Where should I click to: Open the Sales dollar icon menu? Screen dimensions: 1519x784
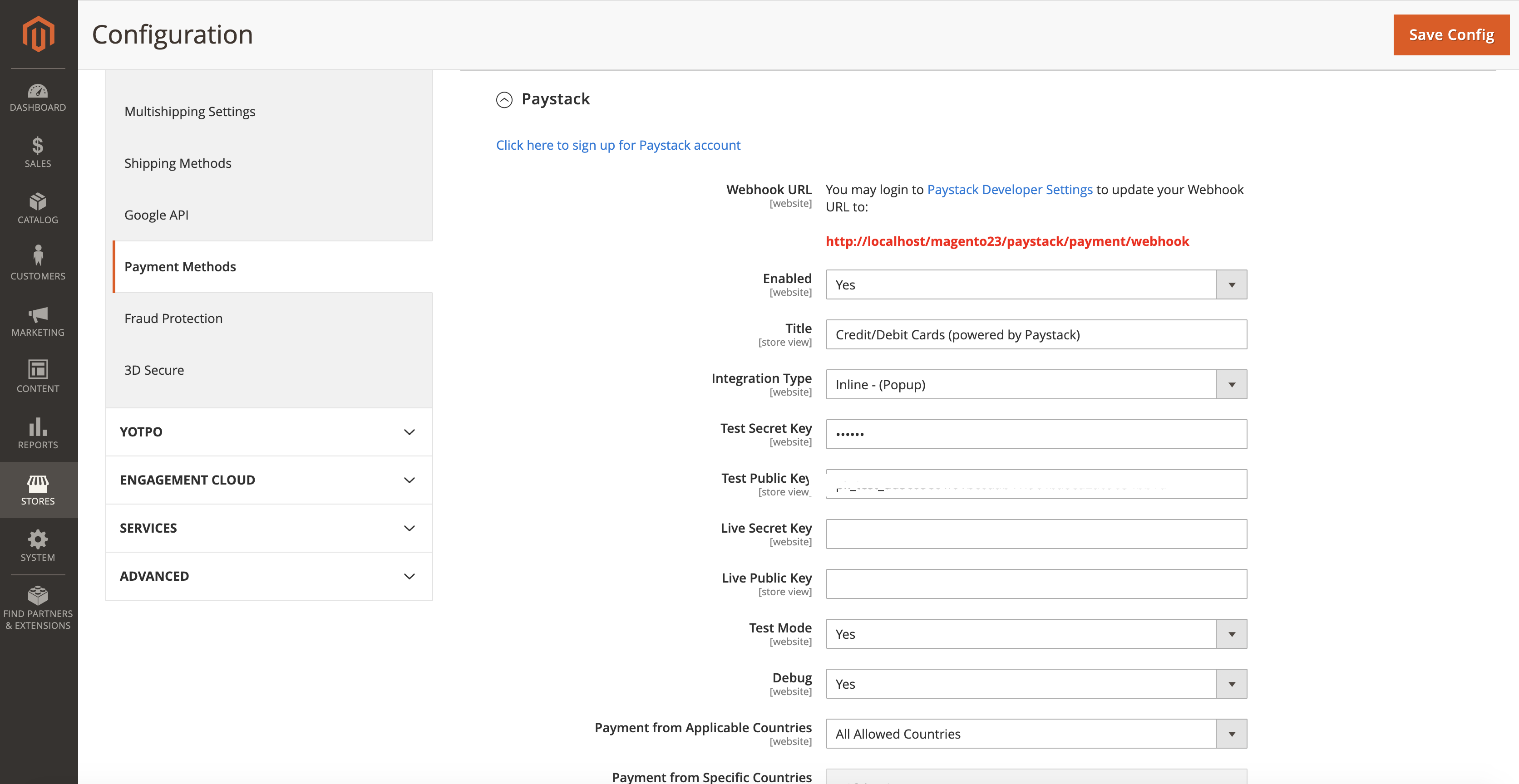pos(38,152)
